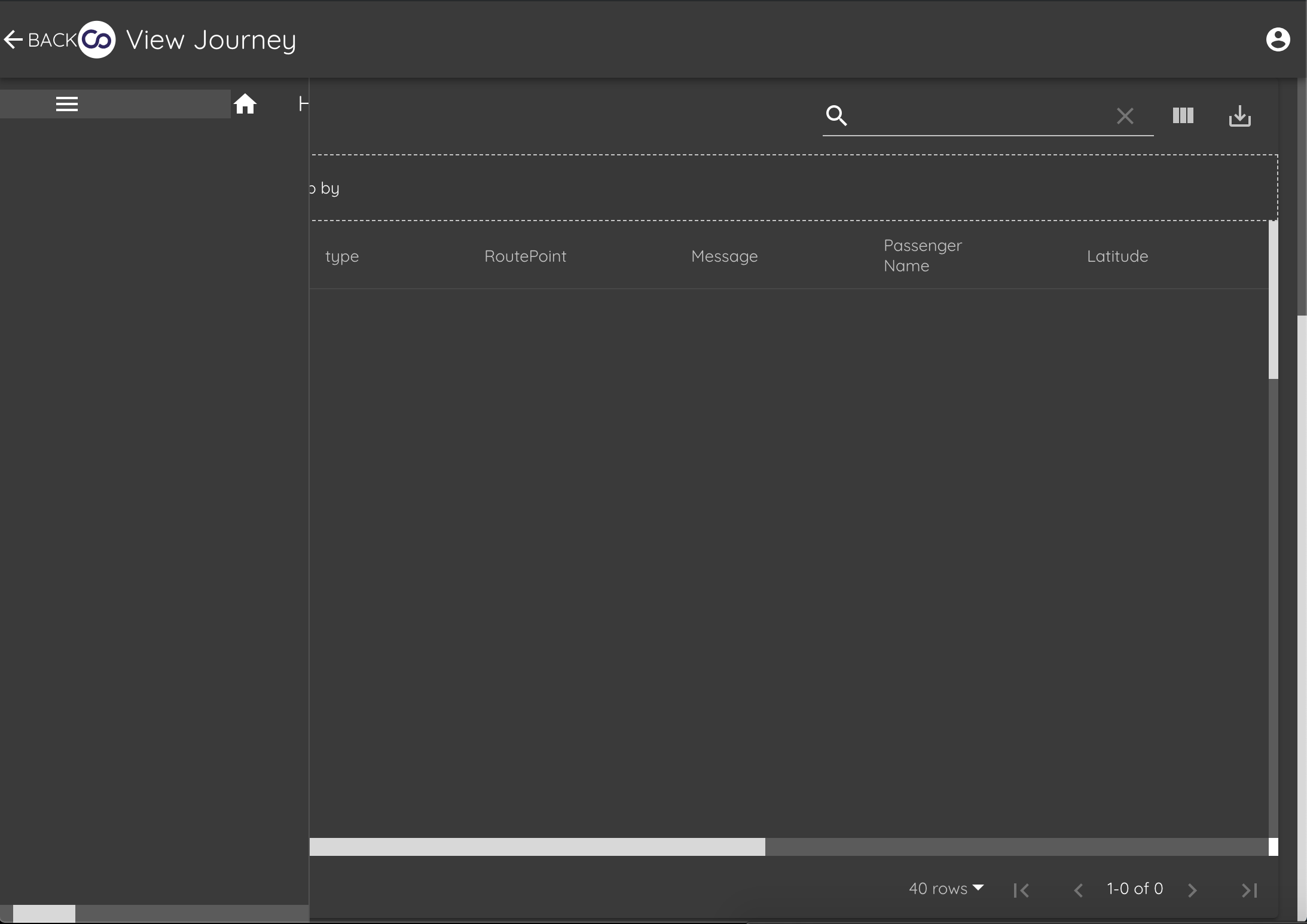
Task: Click the horizontal scrollbar below the table
Action: pos(538,847)
